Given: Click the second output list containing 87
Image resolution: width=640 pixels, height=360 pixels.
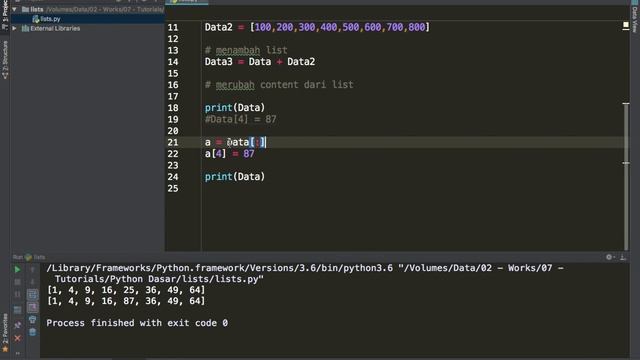Looking at the screenshot, I should [126, 301].
